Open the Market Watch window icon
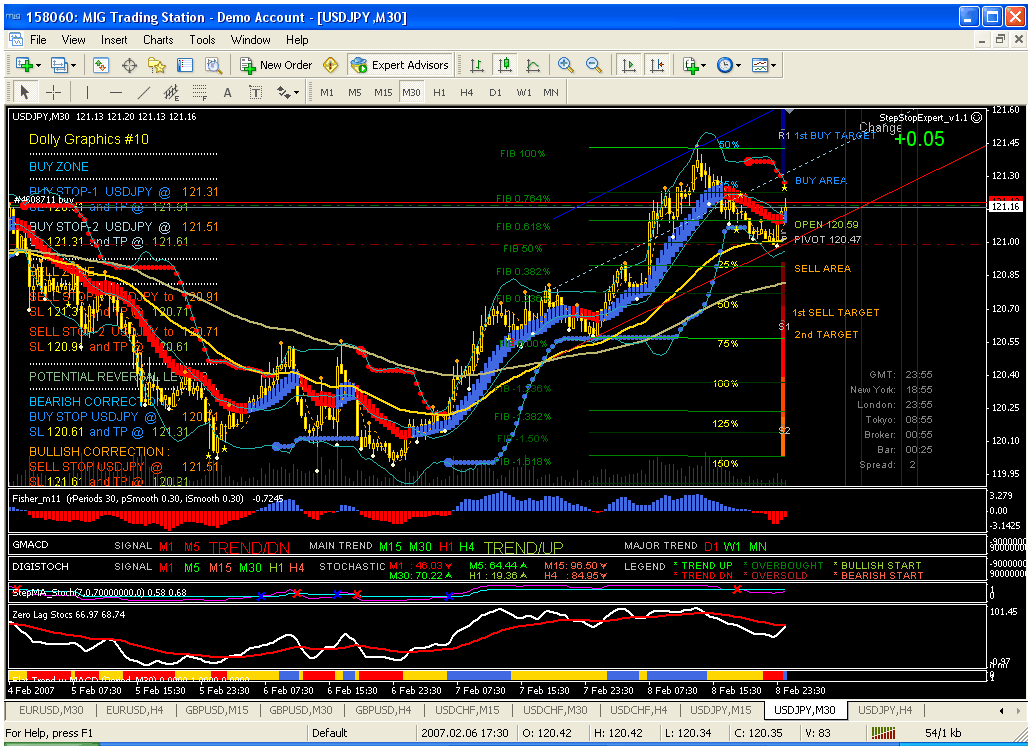The image size is (1032, 746). tap(101, 65)
